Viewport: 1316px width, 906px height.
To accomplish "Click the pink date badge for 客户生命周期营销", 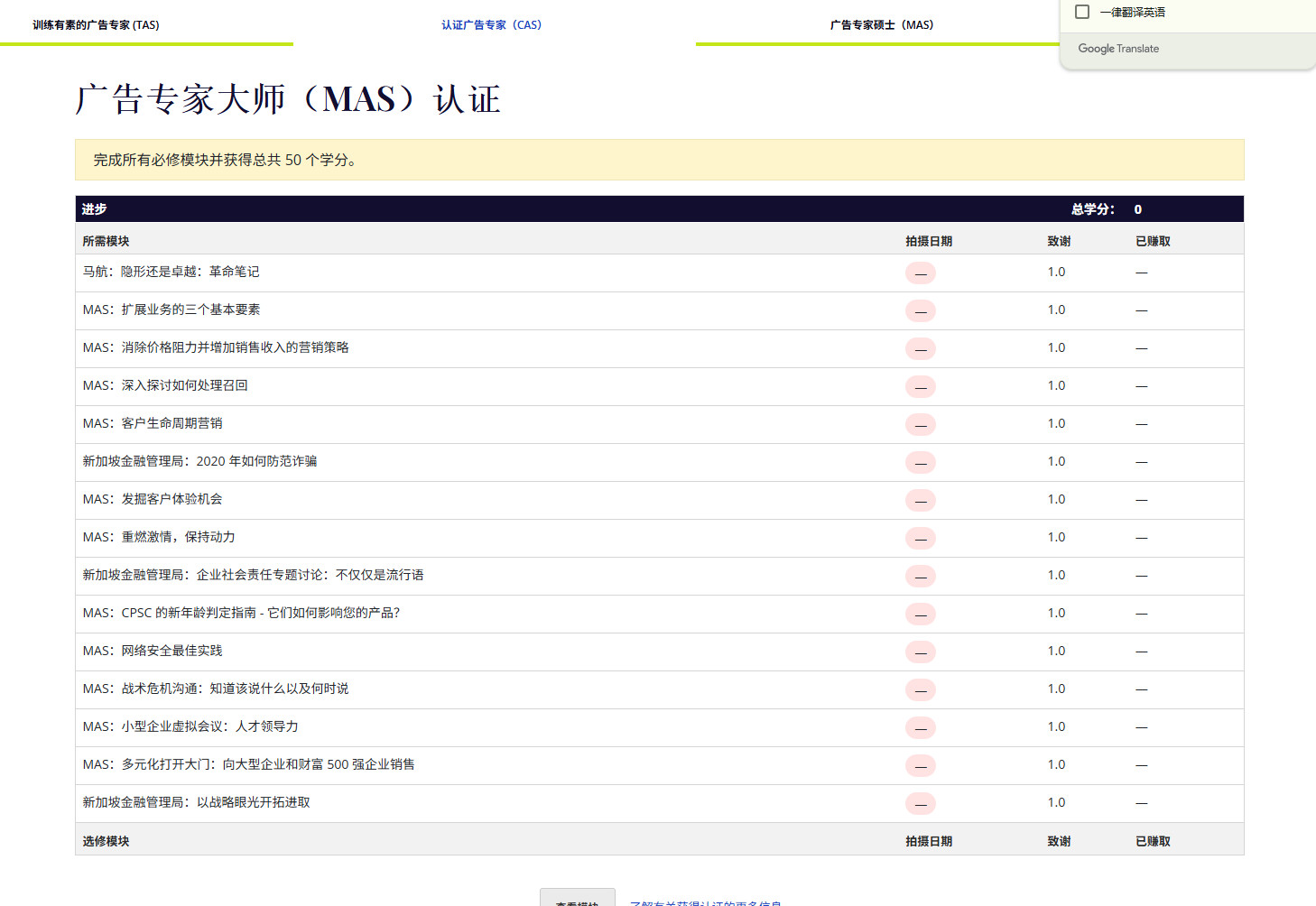I will 920,425.
